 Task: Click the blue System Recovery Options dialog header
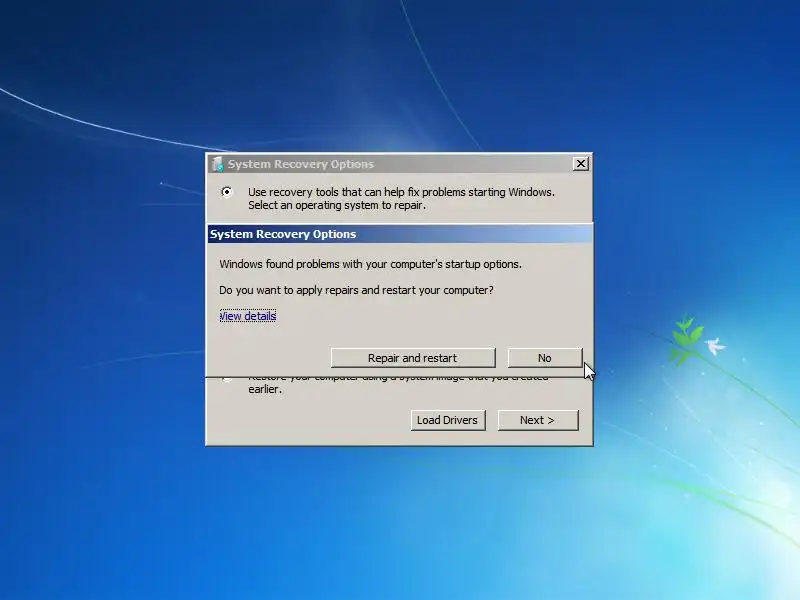pyautogui.click(x=400, y=234)
